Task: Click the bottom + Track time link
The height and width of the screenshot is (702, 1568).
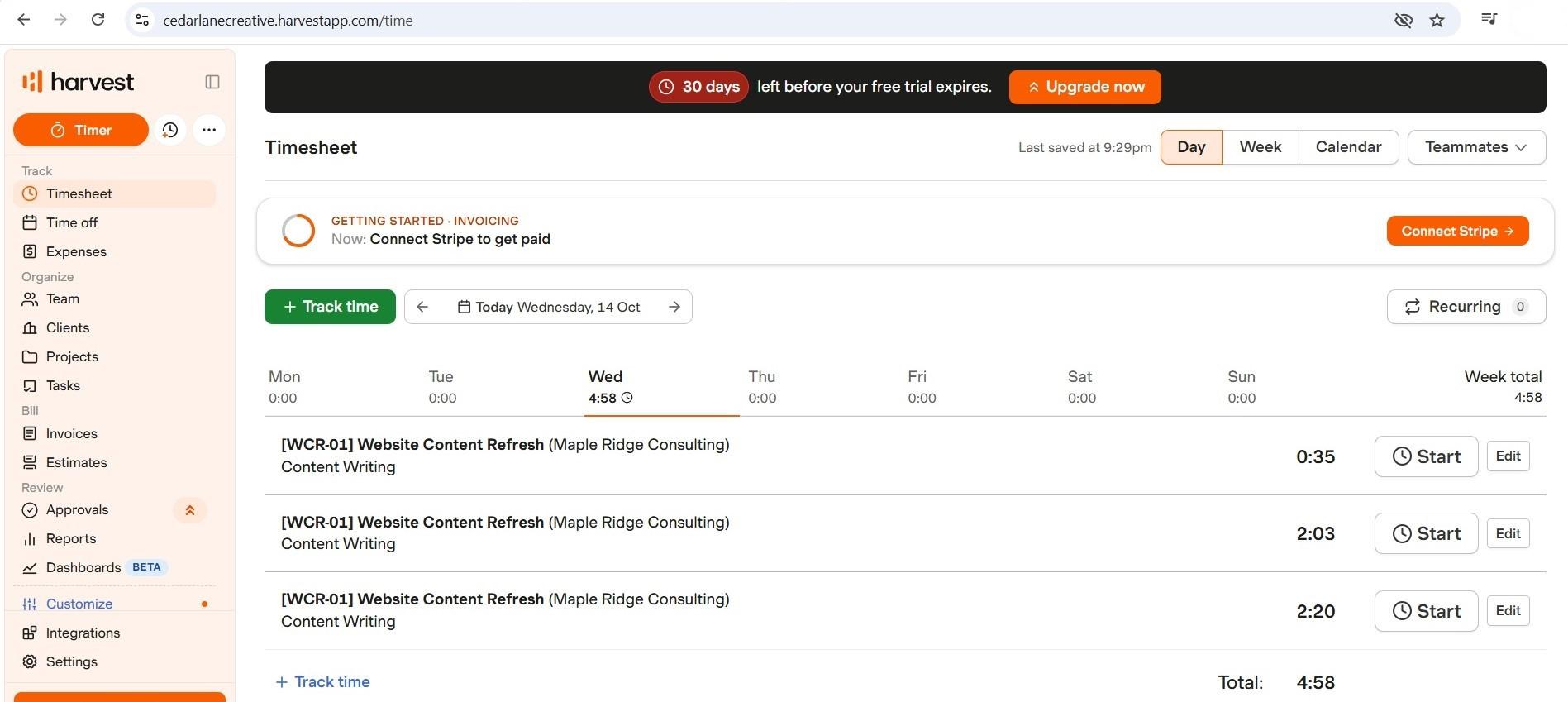Action: [x=322, y=682]
